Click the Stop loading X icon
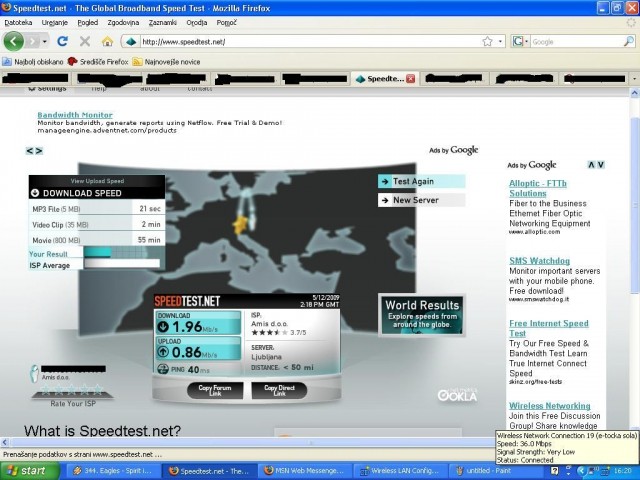This screenshot has width=640, height=480. [85, 41]
